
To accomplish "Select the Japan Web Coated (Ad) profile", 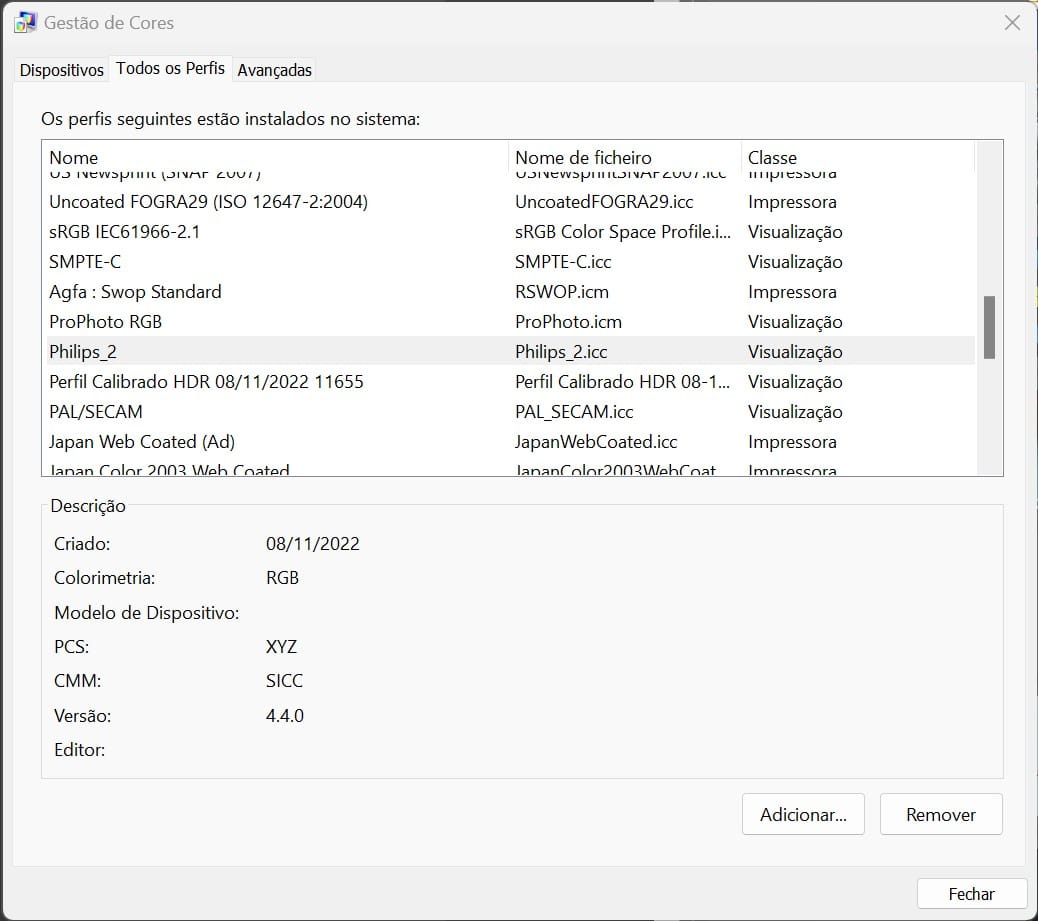I will coord(142,442).
